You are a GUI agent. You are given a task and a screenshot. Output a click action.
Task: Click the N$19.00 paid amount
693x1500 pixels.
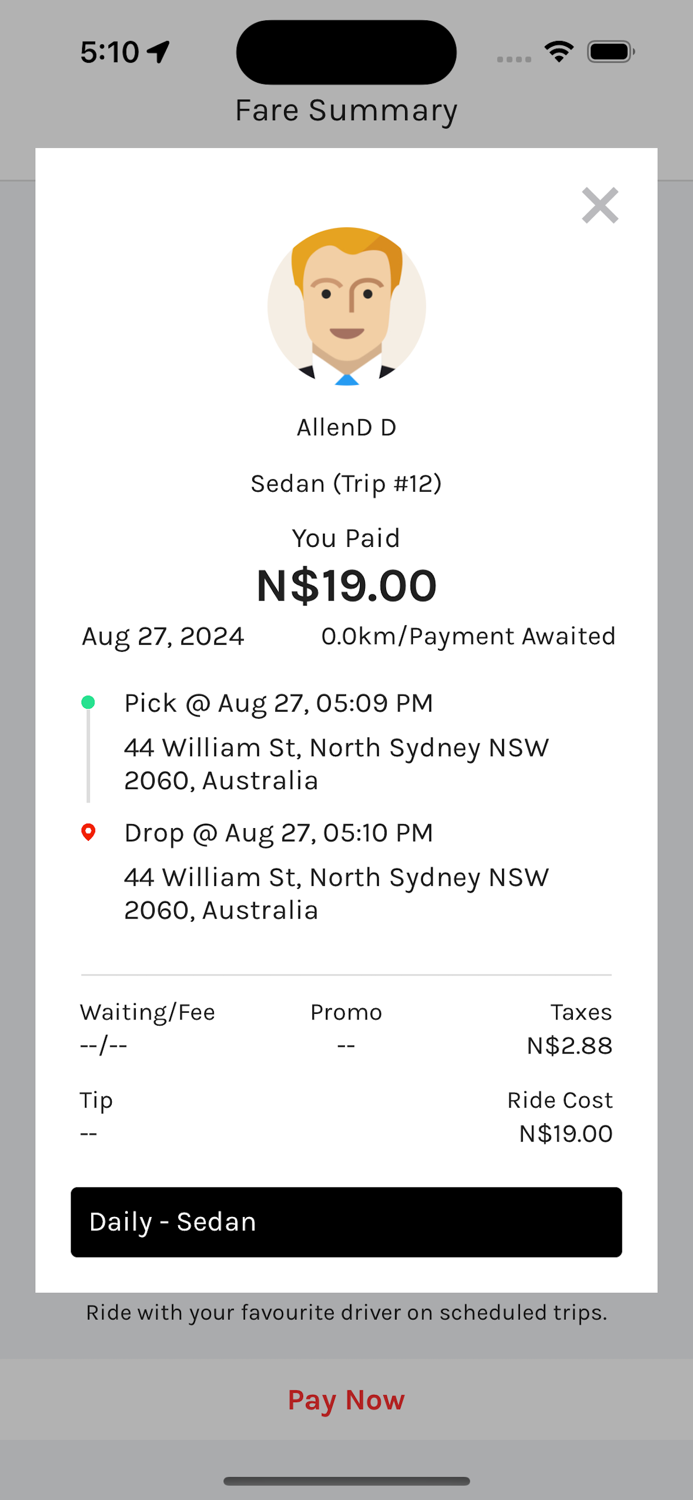[346, 586]
